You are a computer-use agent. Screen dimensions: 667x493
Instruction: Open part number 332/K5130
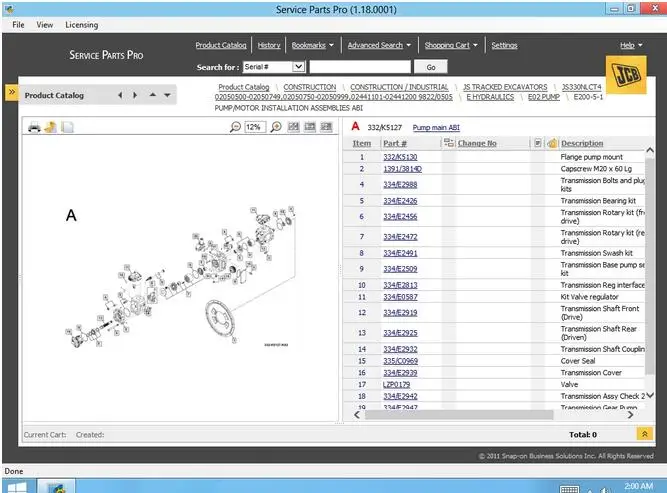coord(400,157)
